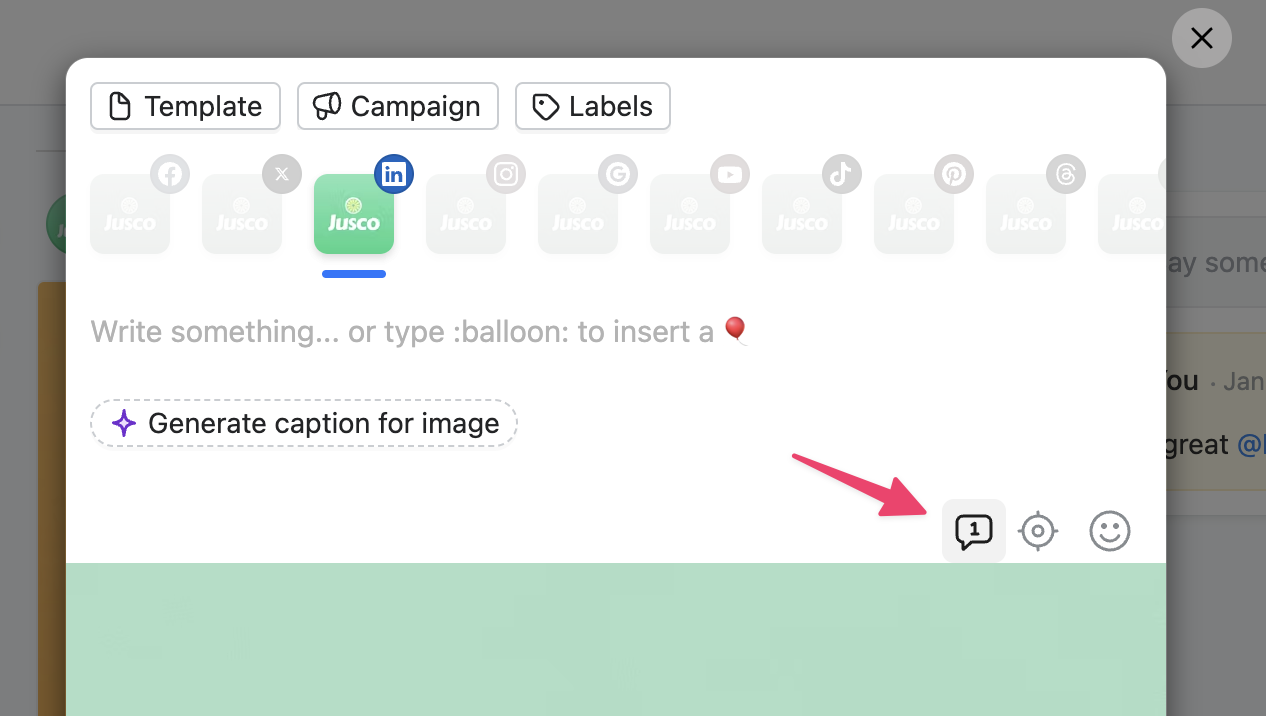This screenshot has height=716, width=1266.
Task: Toggle the X (Twitter) Jusco account
Action: tap(242, 214)
